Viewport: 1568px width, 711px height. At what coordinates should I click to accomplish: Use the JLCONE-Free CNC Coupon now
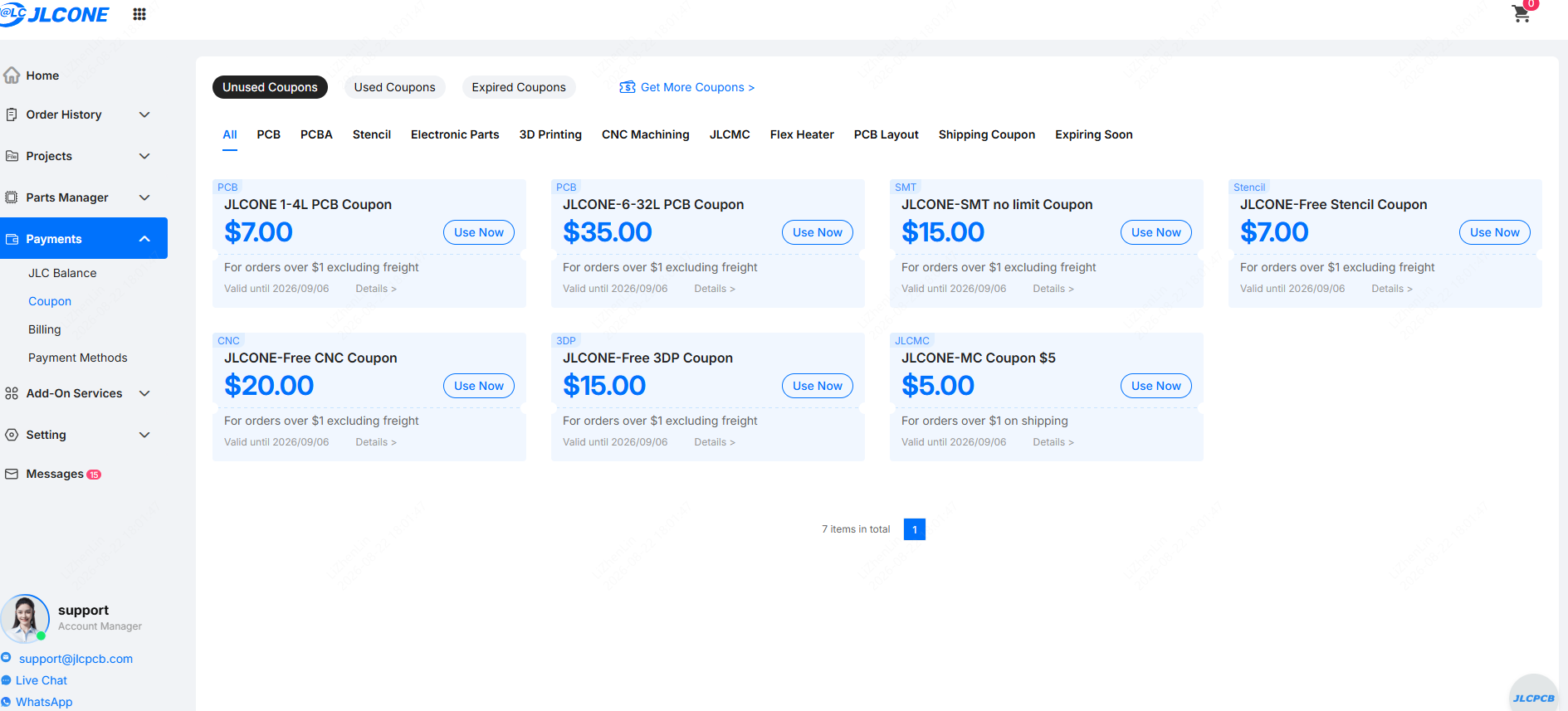[479, 386]
